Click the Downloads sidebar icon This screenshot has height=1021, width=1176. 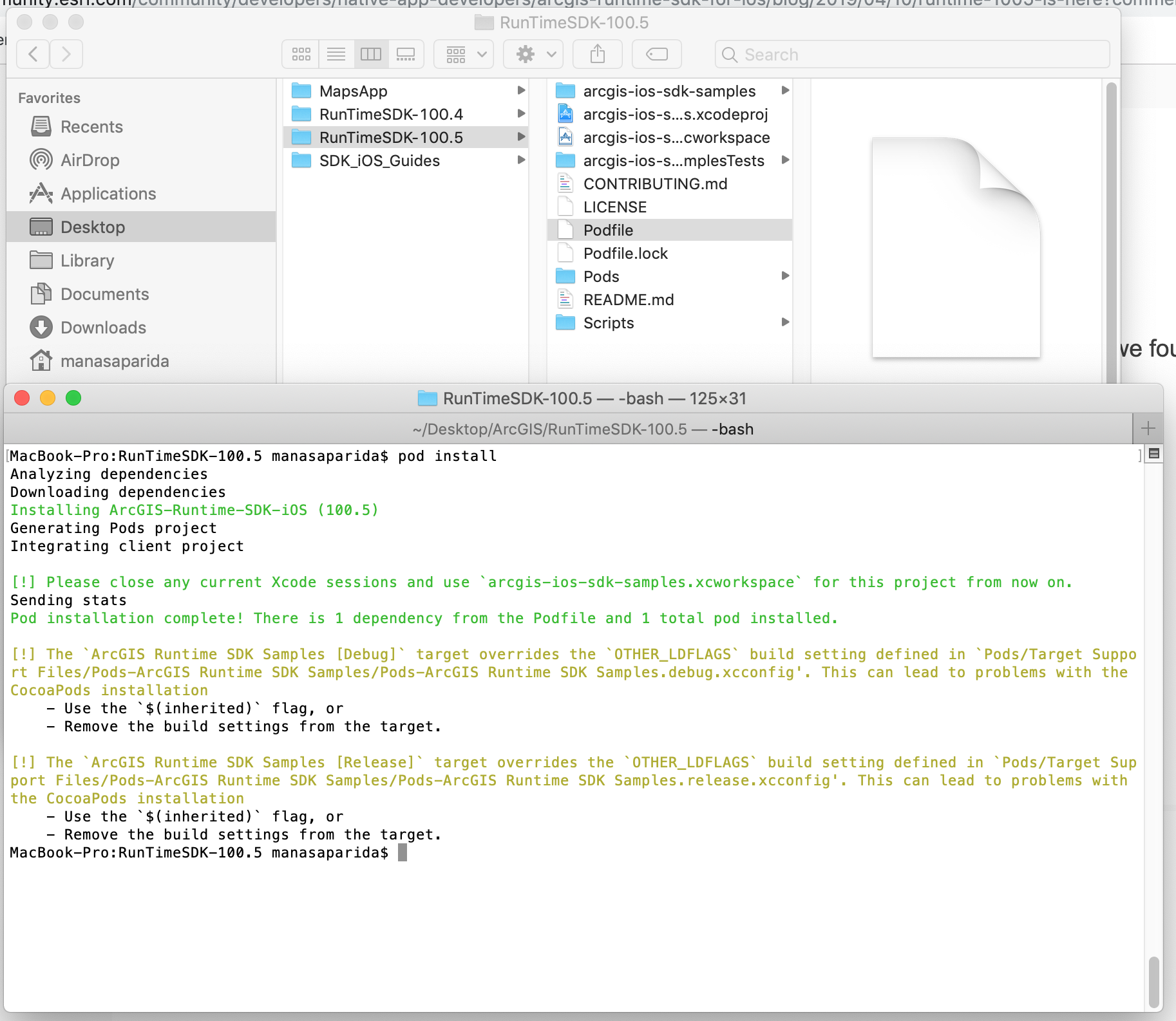[x=41, y=327]
